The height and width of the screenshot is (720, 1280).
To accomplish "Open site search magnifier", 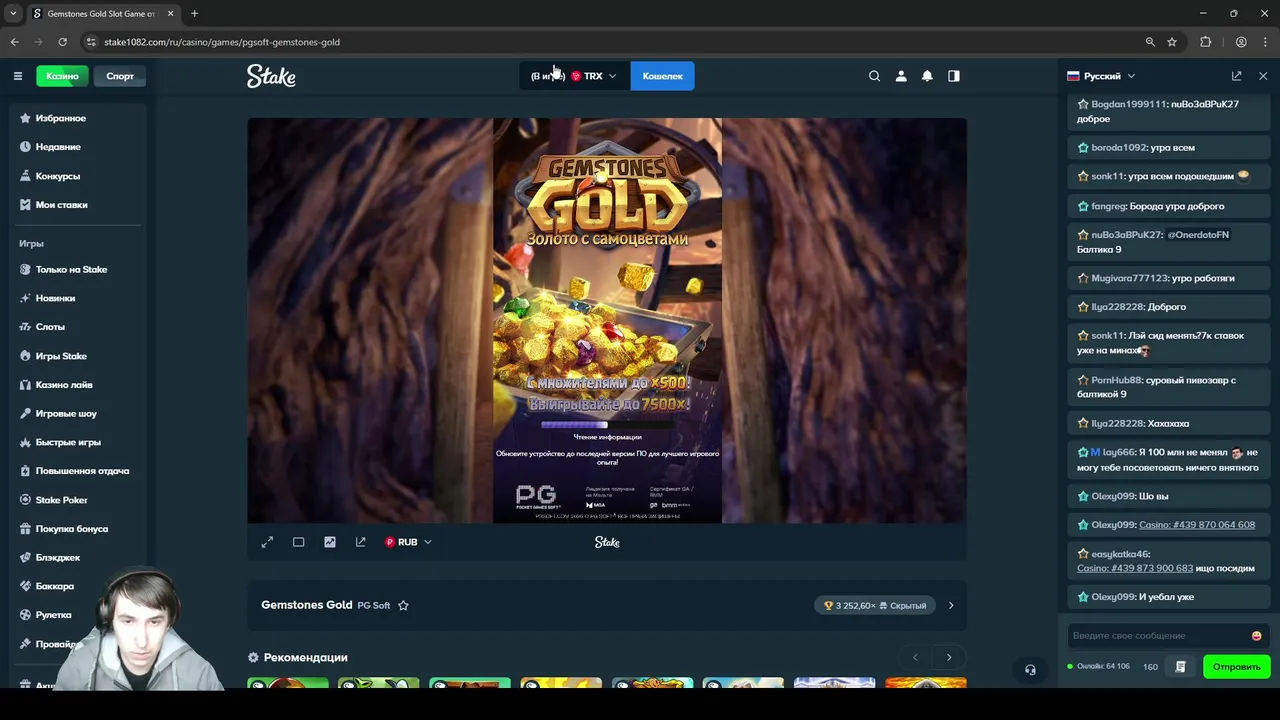I will pos(874,76).
